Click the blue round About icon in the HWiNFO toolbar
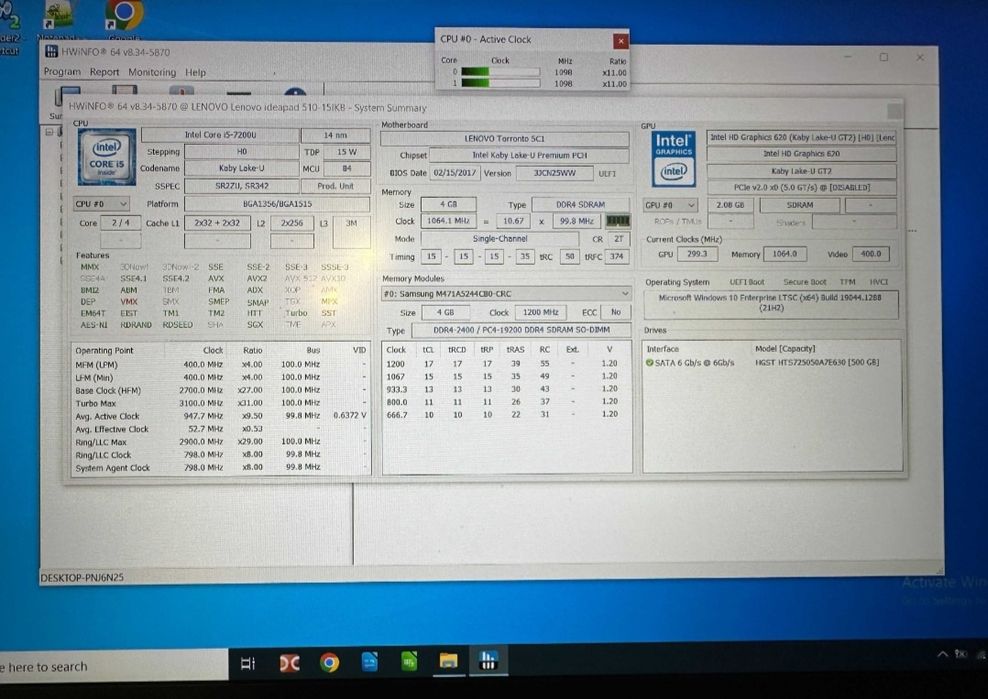 pos(295,92)
